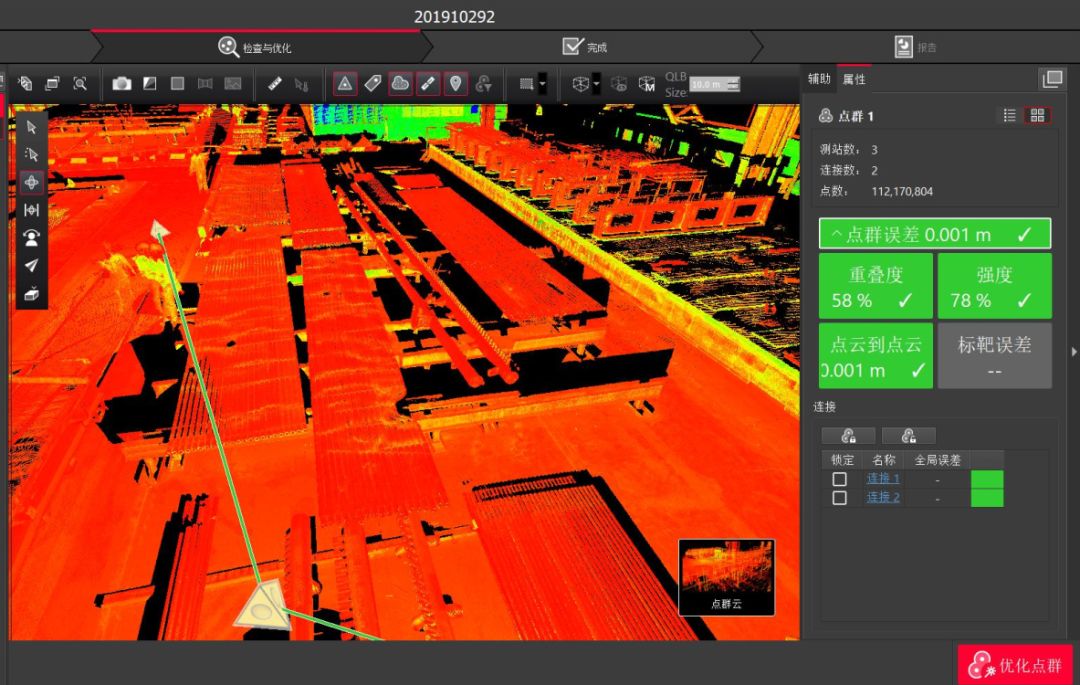Image resolution: width=1080 pixels, height=685 pixels.
Task: Click the cube with eye icon
Action: click(x=619, y=84)
